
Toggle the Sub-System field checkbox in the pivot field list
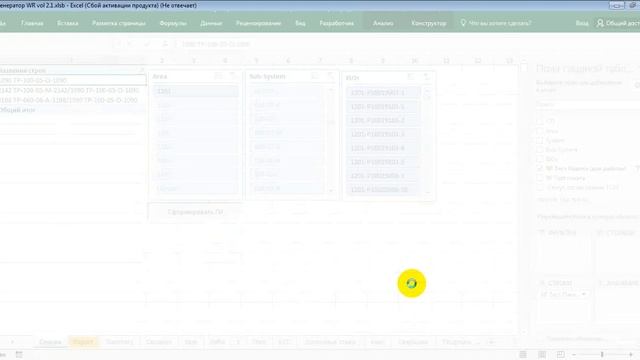coord(540,149)
